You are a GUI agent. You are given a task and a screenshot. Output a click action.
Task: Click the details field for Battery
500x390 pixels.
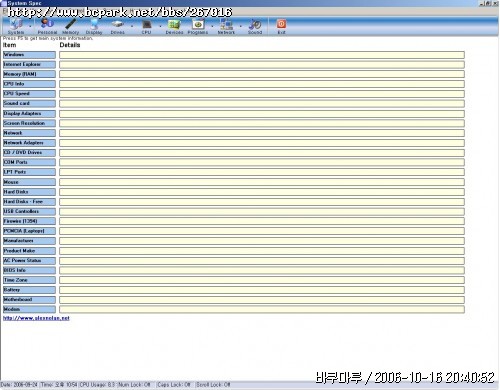262,290
